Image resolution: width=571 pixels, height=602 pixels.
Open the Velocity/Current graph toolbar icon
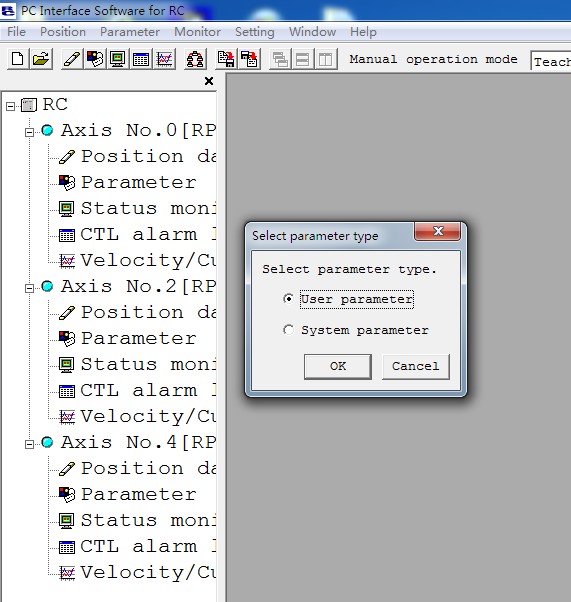[x=164, y=59]
